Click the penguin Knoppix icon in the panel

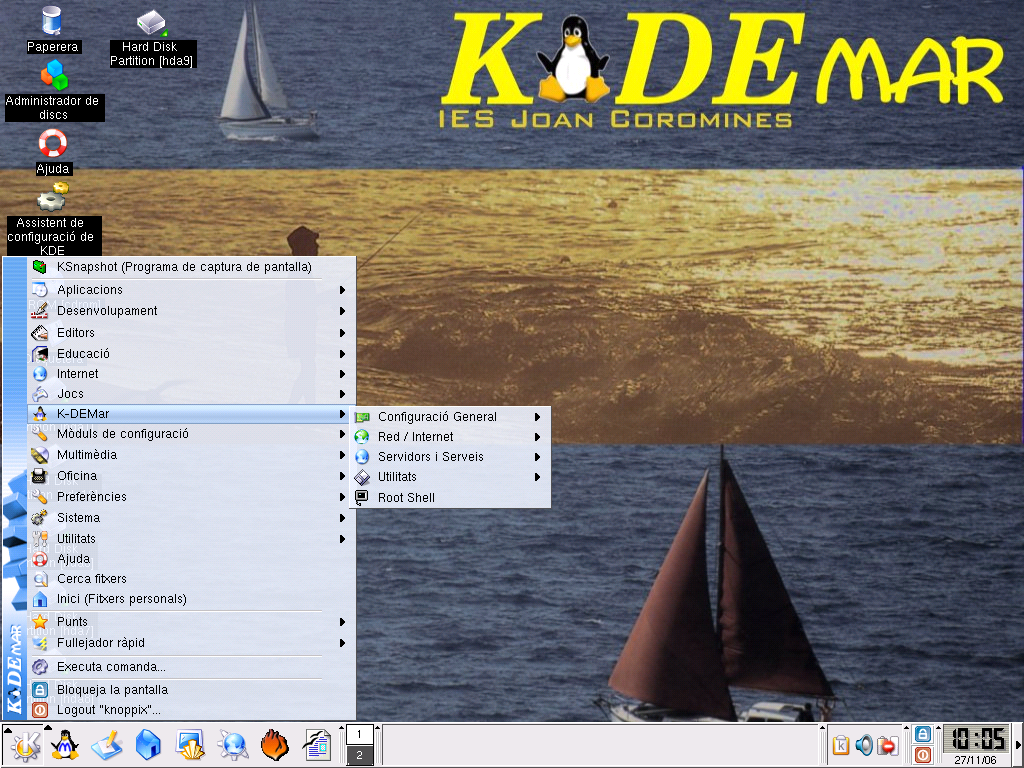click(65, 745)
